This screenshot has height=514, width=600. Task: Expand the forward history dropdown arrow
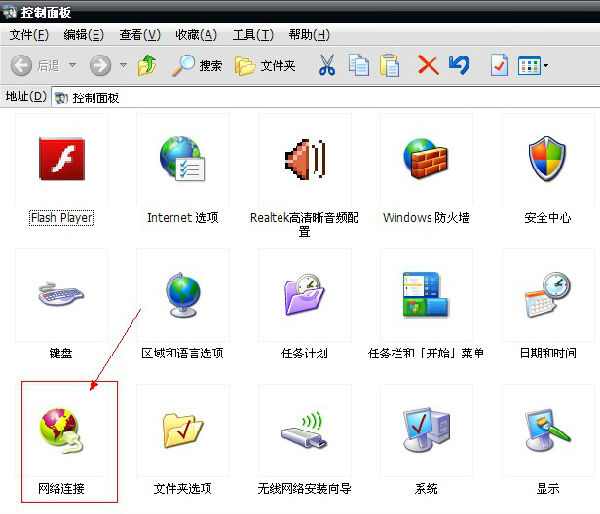123,65
